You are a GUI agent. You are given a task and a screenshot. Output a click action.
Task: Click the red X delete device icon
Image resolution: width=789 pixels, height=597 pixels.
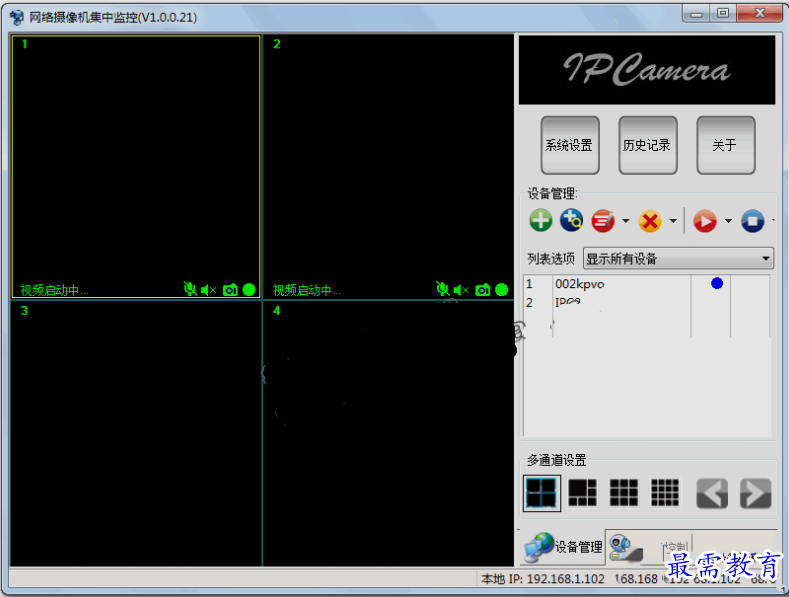coord(650,220)
